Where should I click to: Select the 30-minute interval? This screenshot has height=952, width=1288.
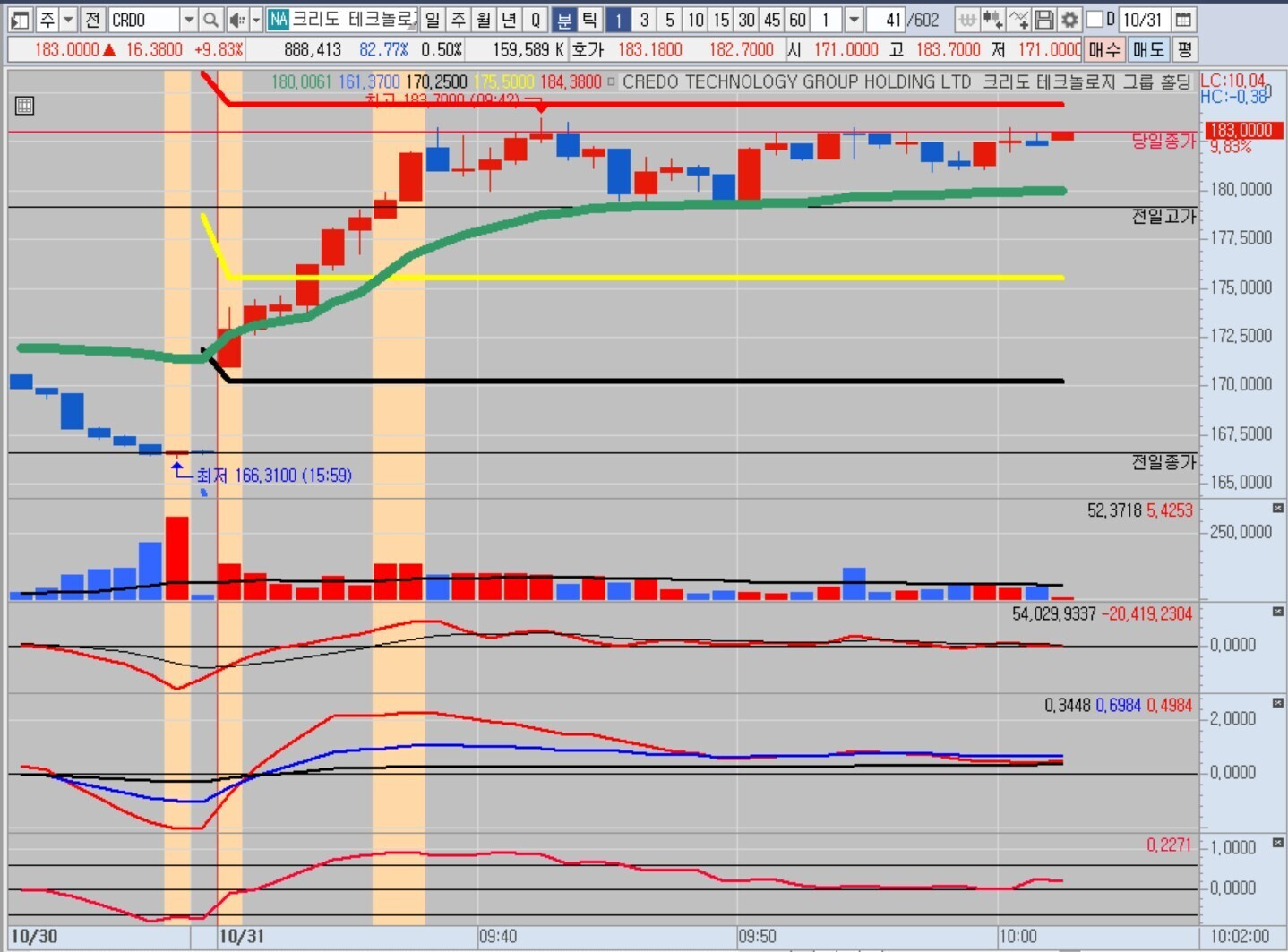747,19
